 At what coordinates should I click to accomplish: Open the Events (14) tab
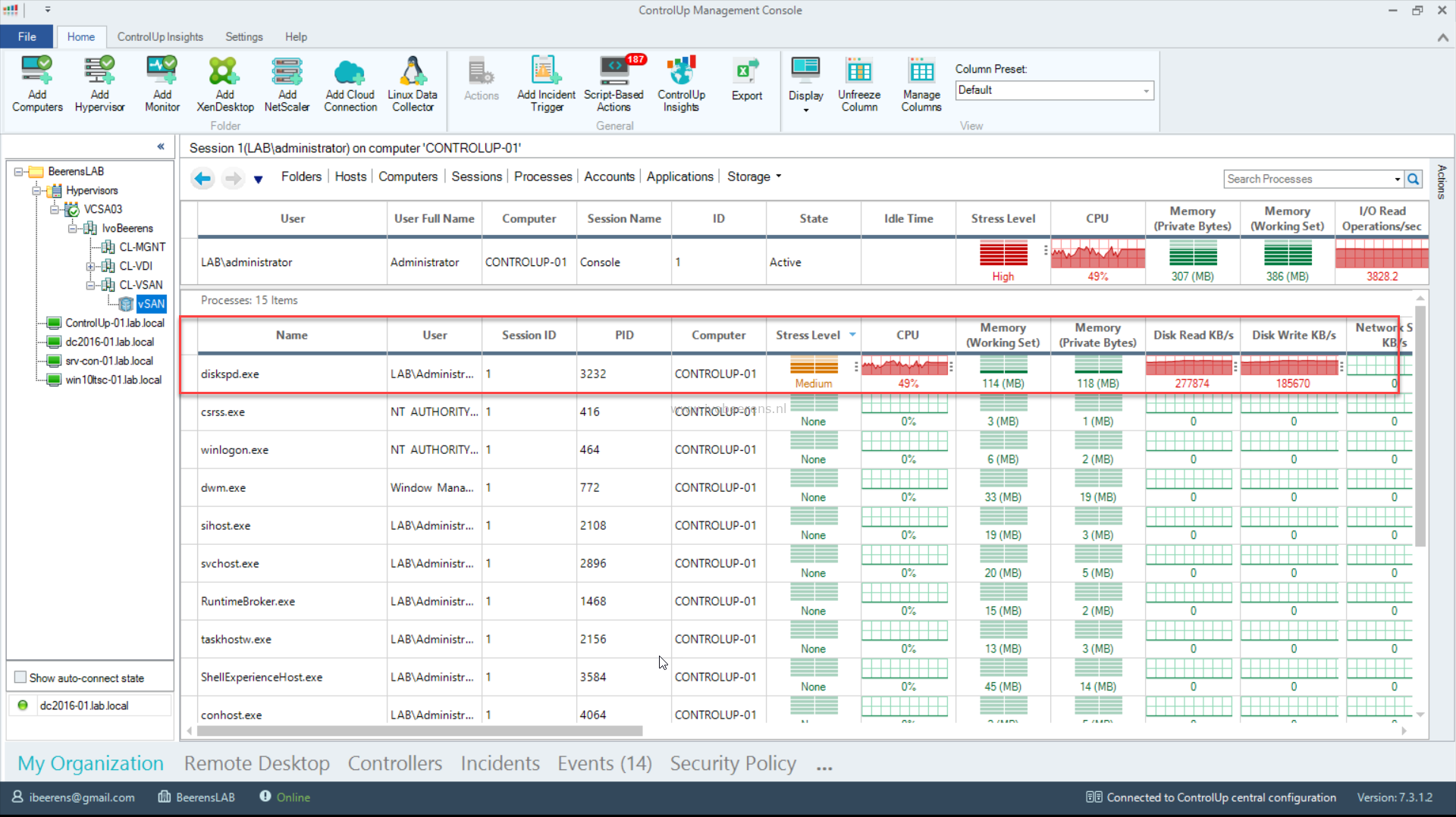(x=604, y=763)
